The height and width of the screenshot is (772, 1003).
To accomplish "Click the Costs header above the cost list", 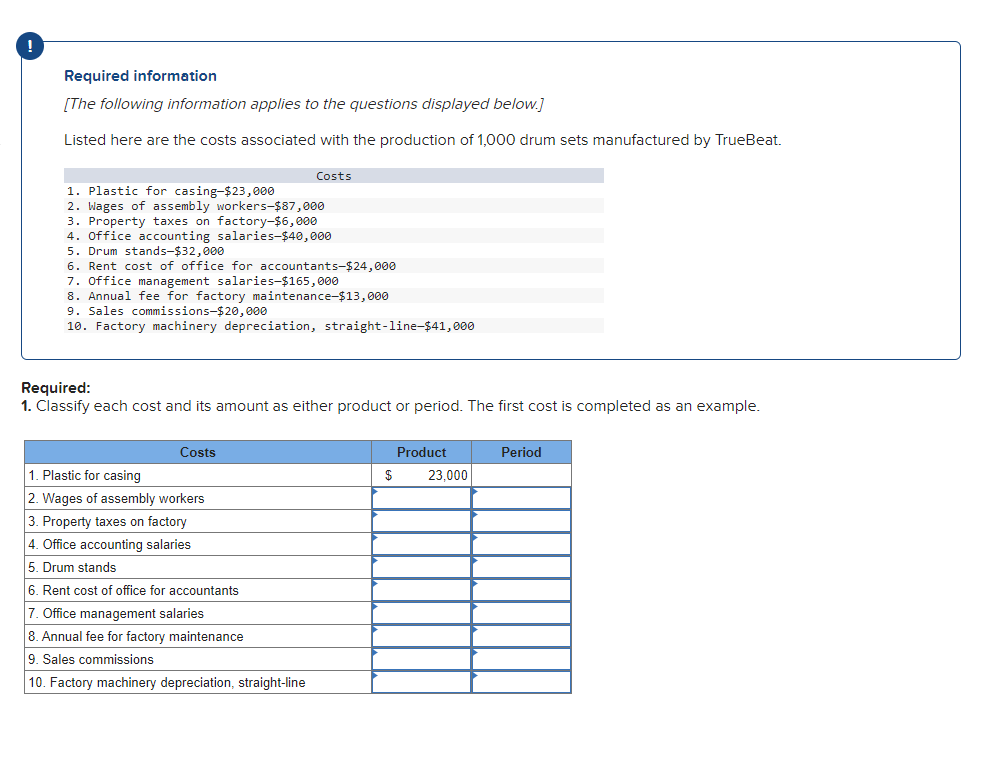I will coord(333,175).
